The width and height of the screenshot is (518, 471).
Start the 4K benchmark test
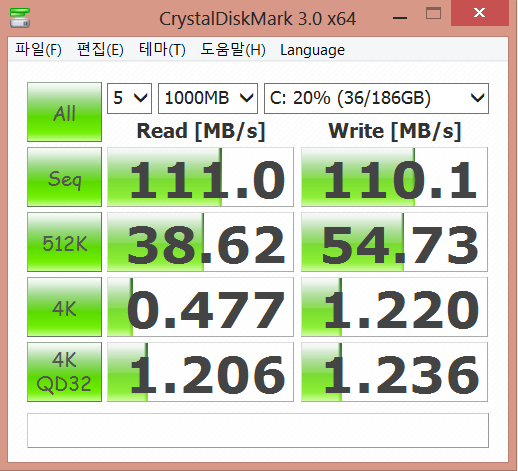[64, 307]
